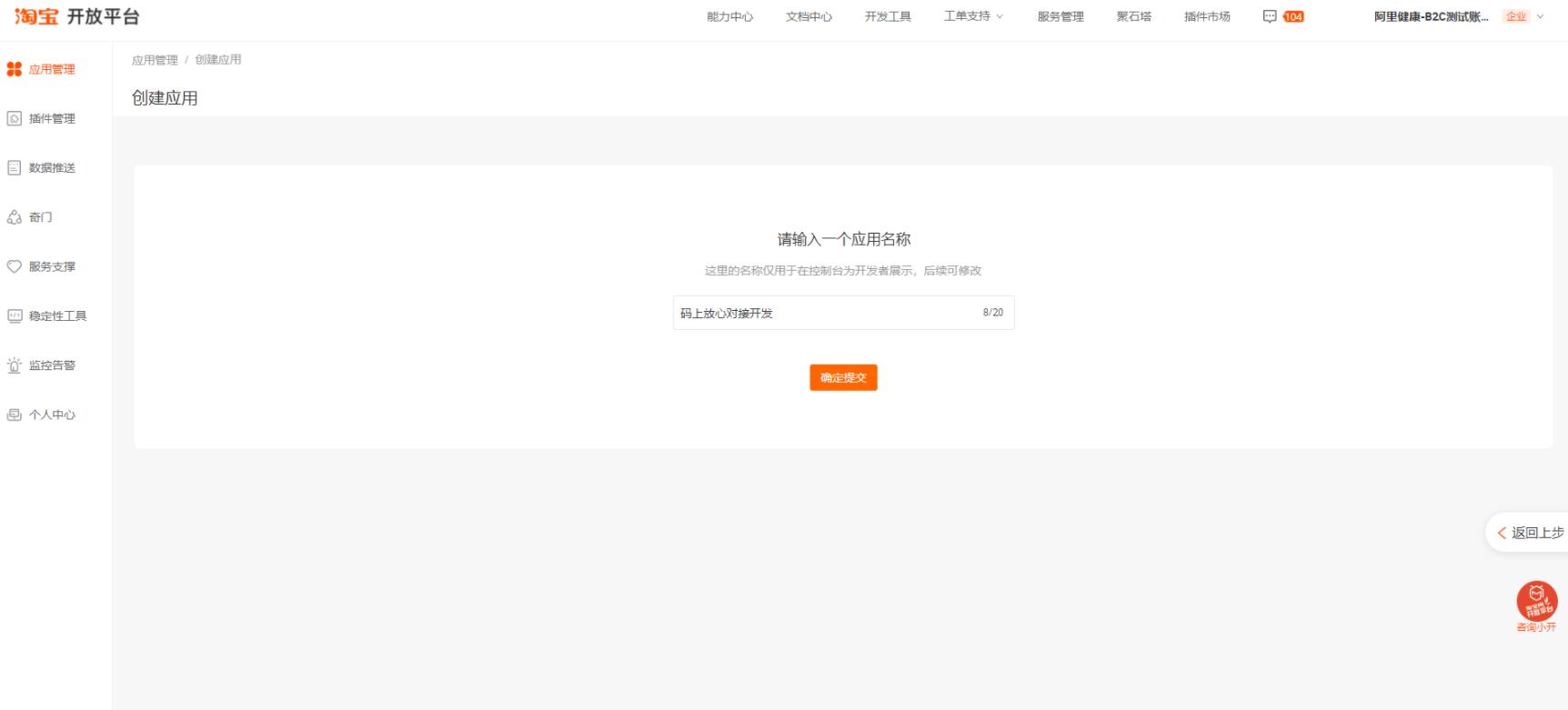This screenshot has width=1568, height=710.
Task: Focus the application name input field
Action: 843,313
